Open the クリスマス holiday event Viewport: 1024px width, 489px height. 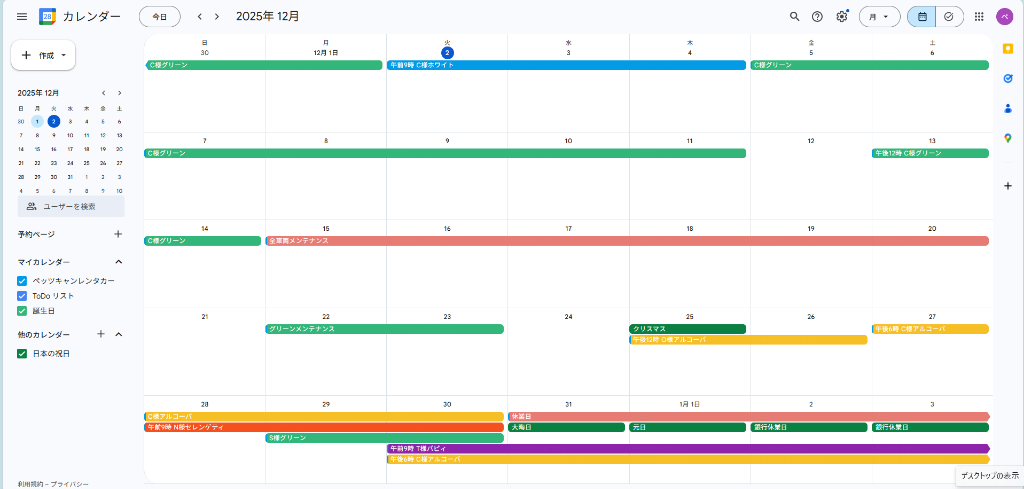pyautogui.click(x=687, y=329)
